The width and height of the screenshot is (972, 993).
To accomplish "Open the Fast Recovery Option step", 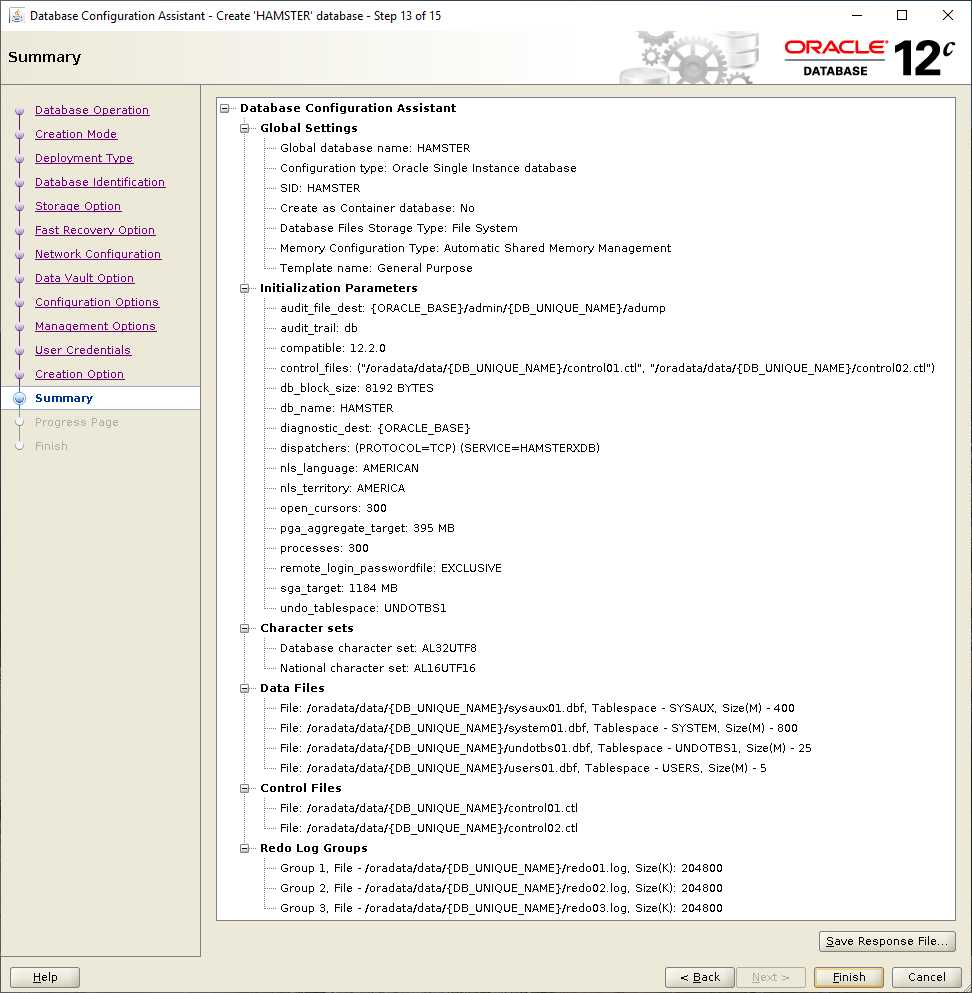I will (95, 231).
